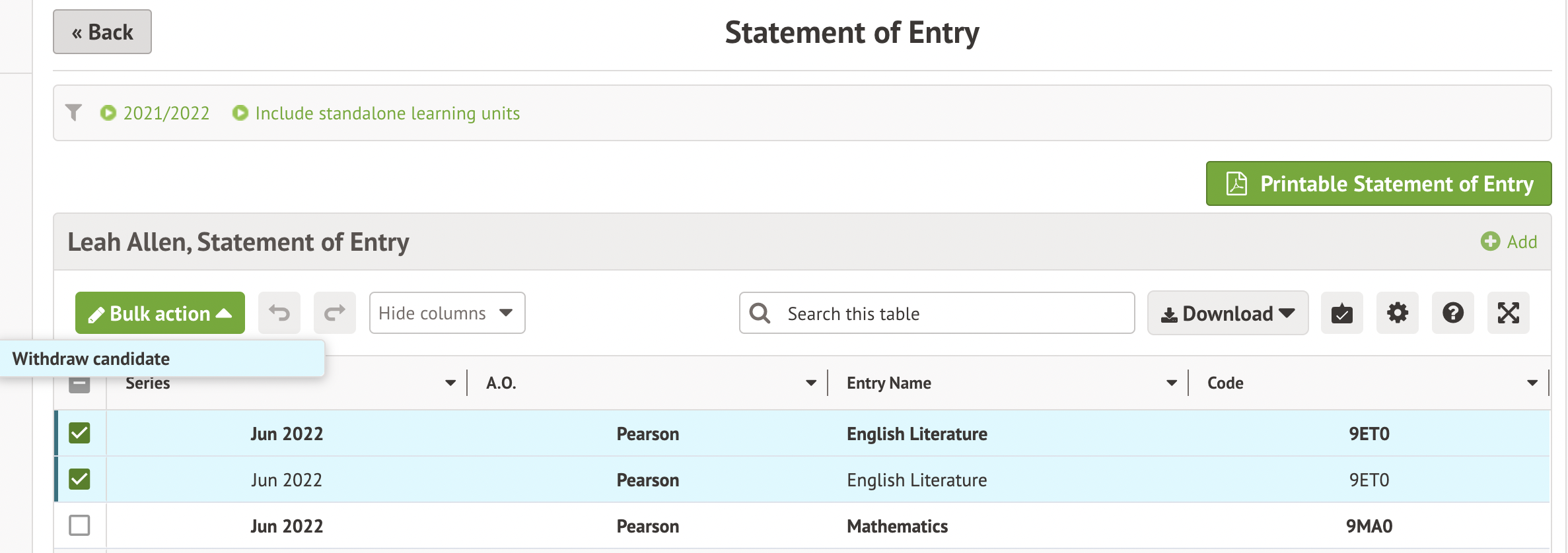Open the Hide columns dropdown
Viewport: 1568px width, 553px height.
446,313
